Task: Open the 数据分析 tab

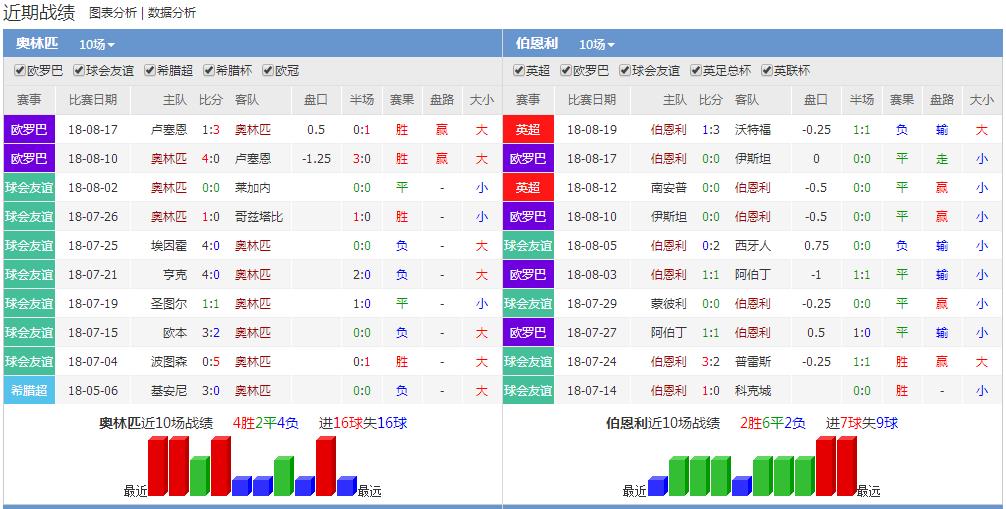Action: point(172,13)
